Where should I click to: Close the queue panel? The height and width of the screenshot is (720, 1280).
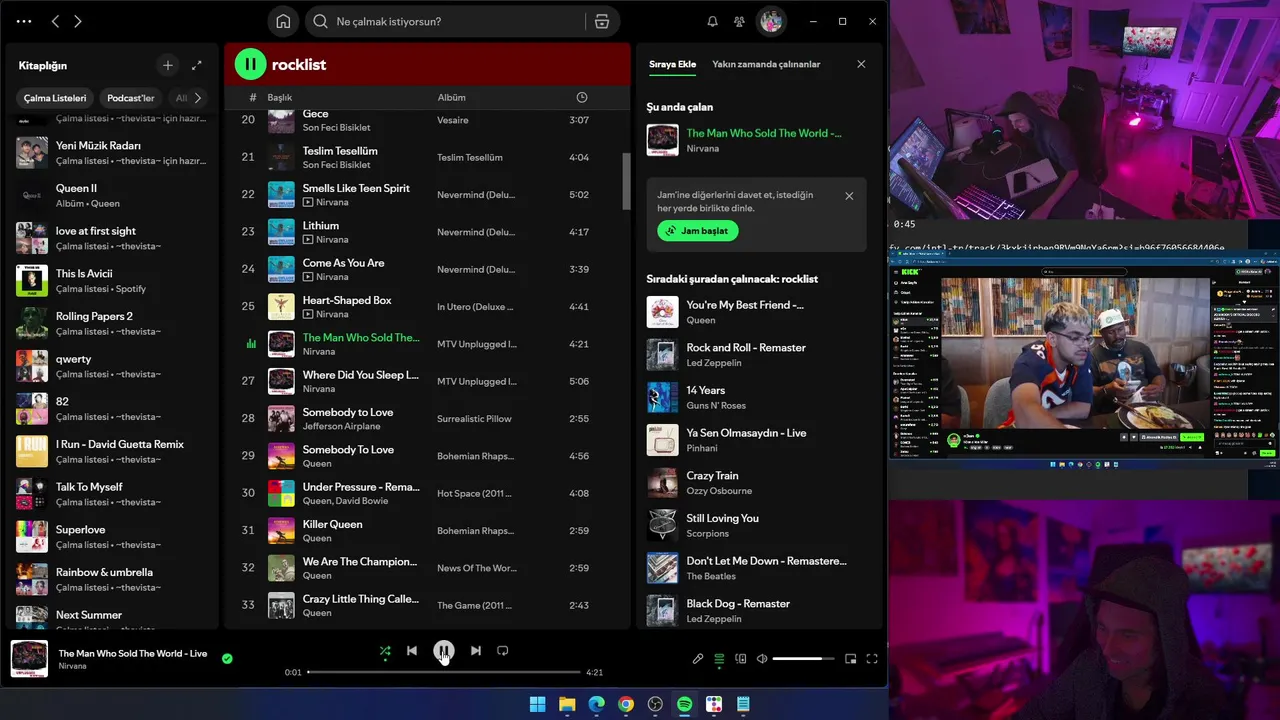pyautogui.click(x=861, y=64)
